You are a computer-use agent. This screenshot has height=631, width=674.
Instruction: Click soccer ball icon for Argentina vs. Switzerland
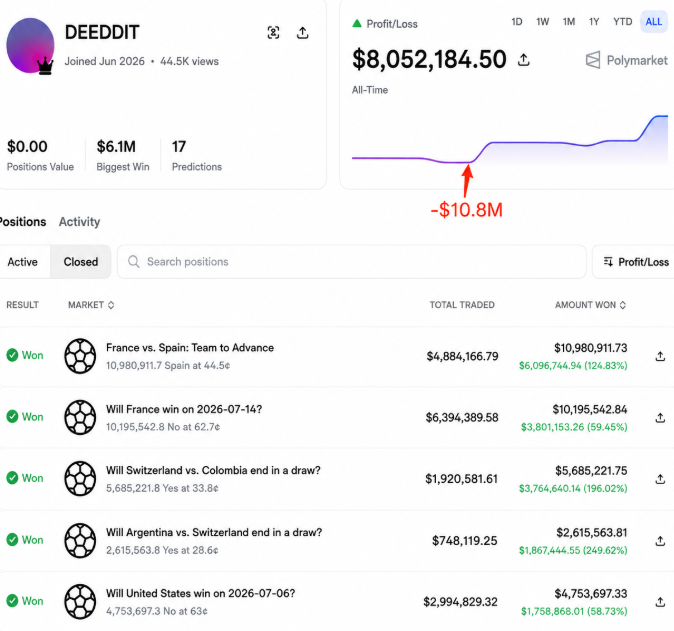[80, 540]
